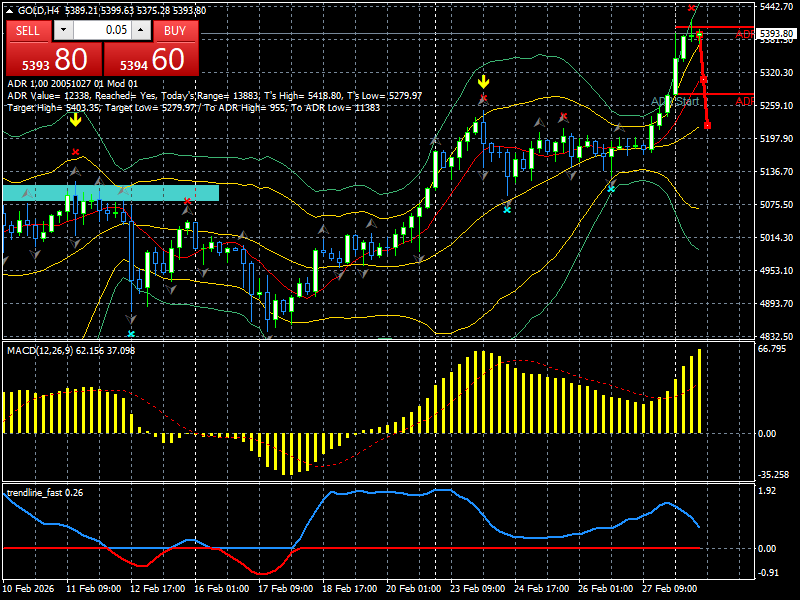Click the 4832.50 price scale label
800x600 pixels.
pyautogui.click(x=776, y=336)
